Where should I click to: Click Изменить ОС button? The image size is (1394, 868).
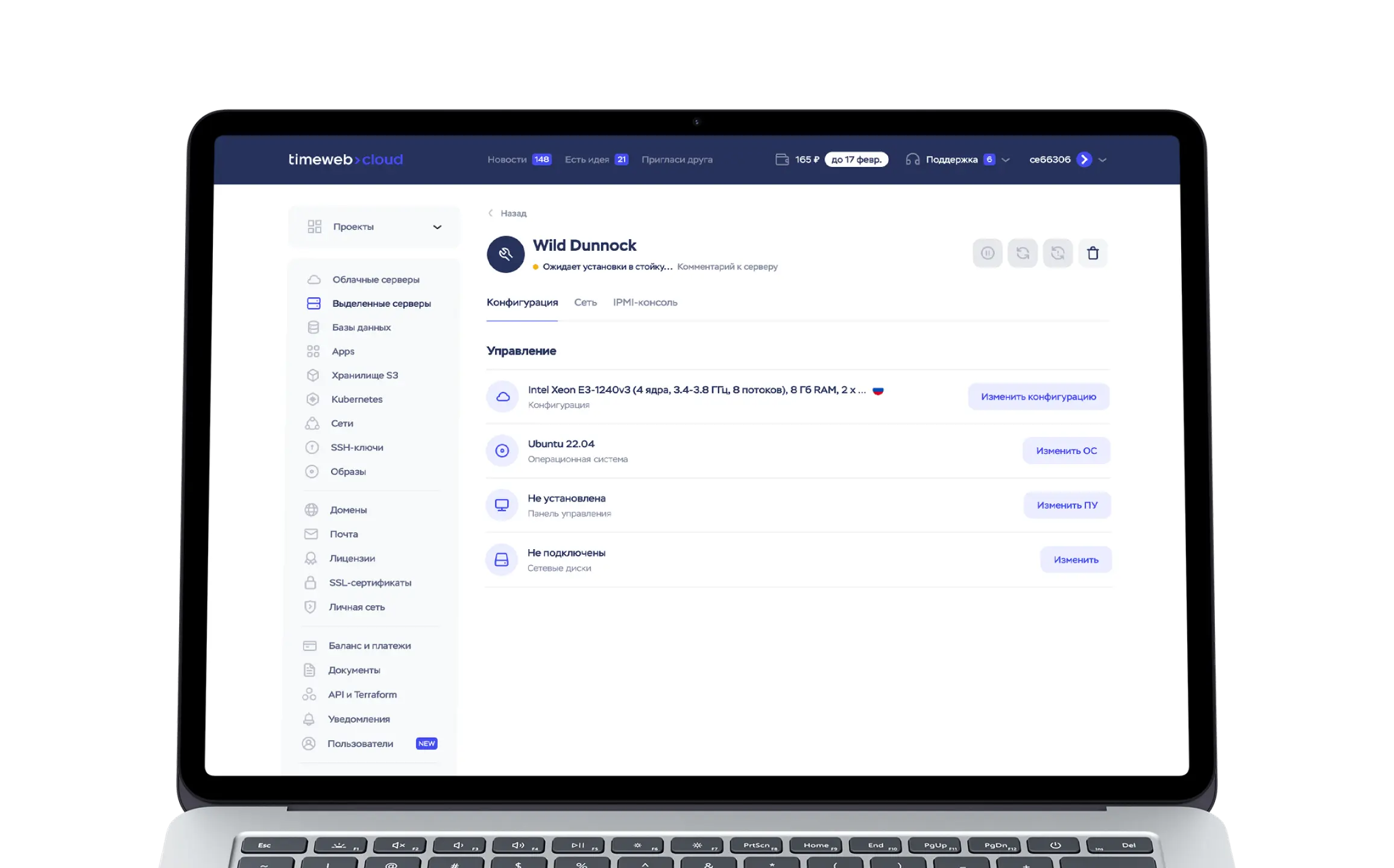click(x=1066, y=451)
